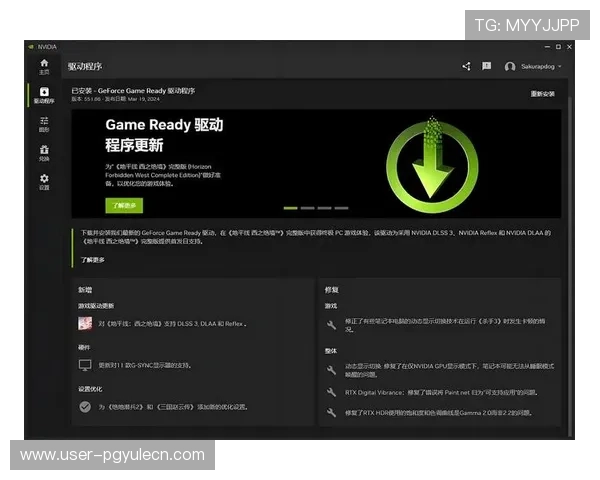Select the Drivers (驱动程序) sidebar item
Viewport: 600px width, 480px height.
pyautogui.click(x=44, y=95)
